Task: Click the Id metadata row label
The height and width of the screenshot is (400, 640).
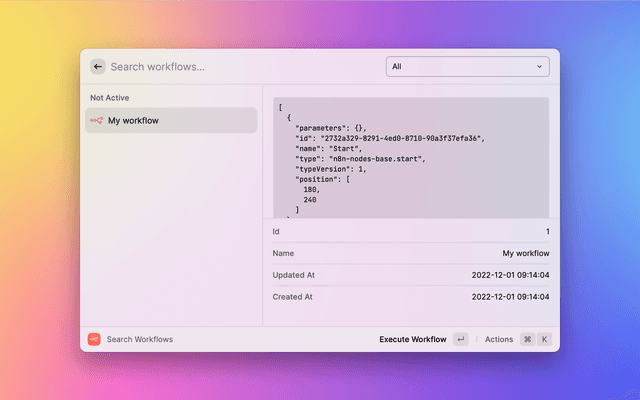Action: (x=276, y=232)
